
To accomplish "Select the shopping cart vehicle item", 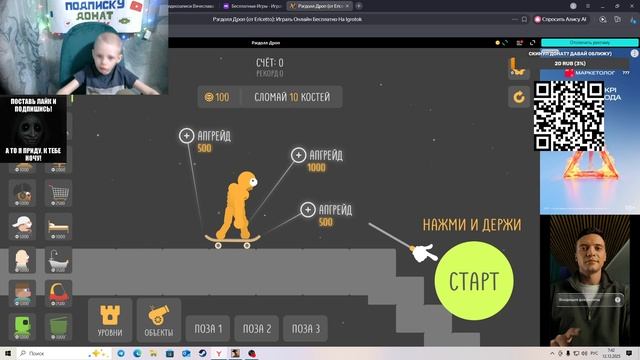I will pos(58,193).
